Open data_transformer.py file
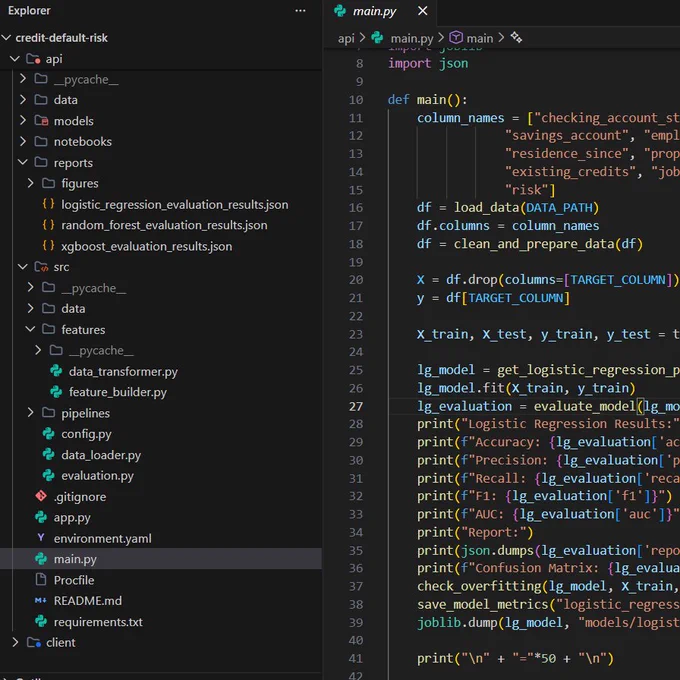This screenshot has width=680, height=680. point(123,372)
